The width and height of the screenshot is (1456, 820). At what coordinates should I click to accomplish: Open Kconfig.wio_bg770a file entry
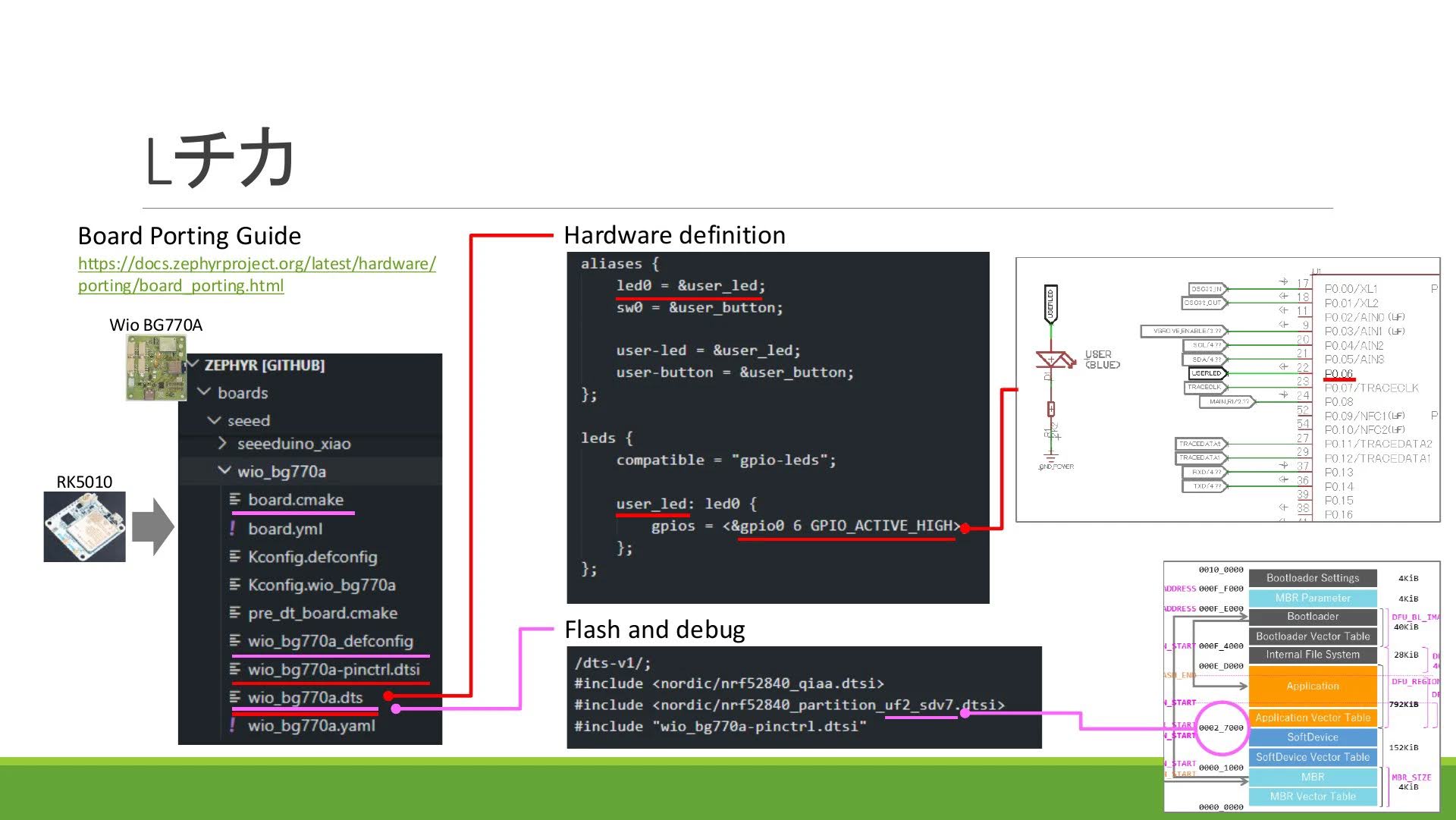pyautogui.click(x=321, y=585)
